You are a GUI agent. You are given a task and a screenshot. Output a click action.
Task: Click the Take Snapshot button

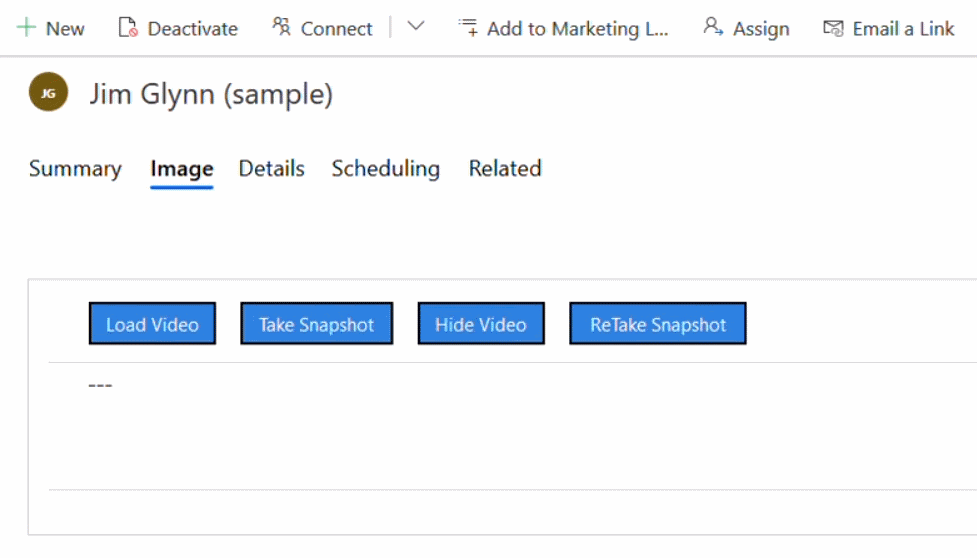(317, 324)
